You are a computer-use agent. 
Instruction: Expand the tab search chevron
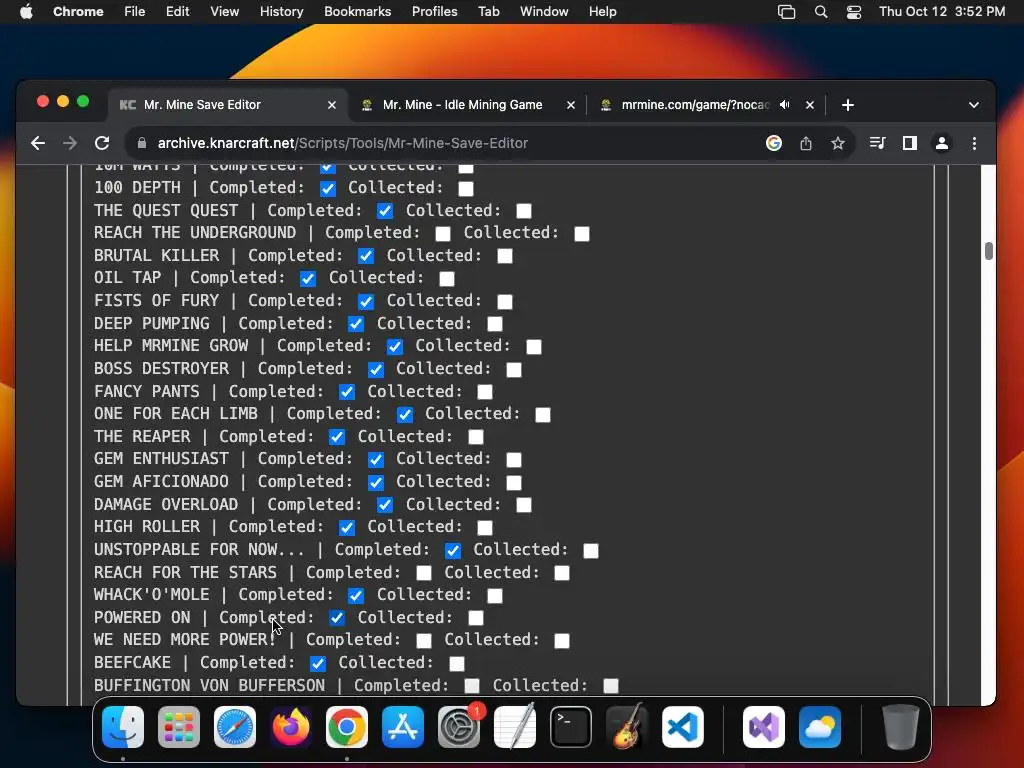974,105
